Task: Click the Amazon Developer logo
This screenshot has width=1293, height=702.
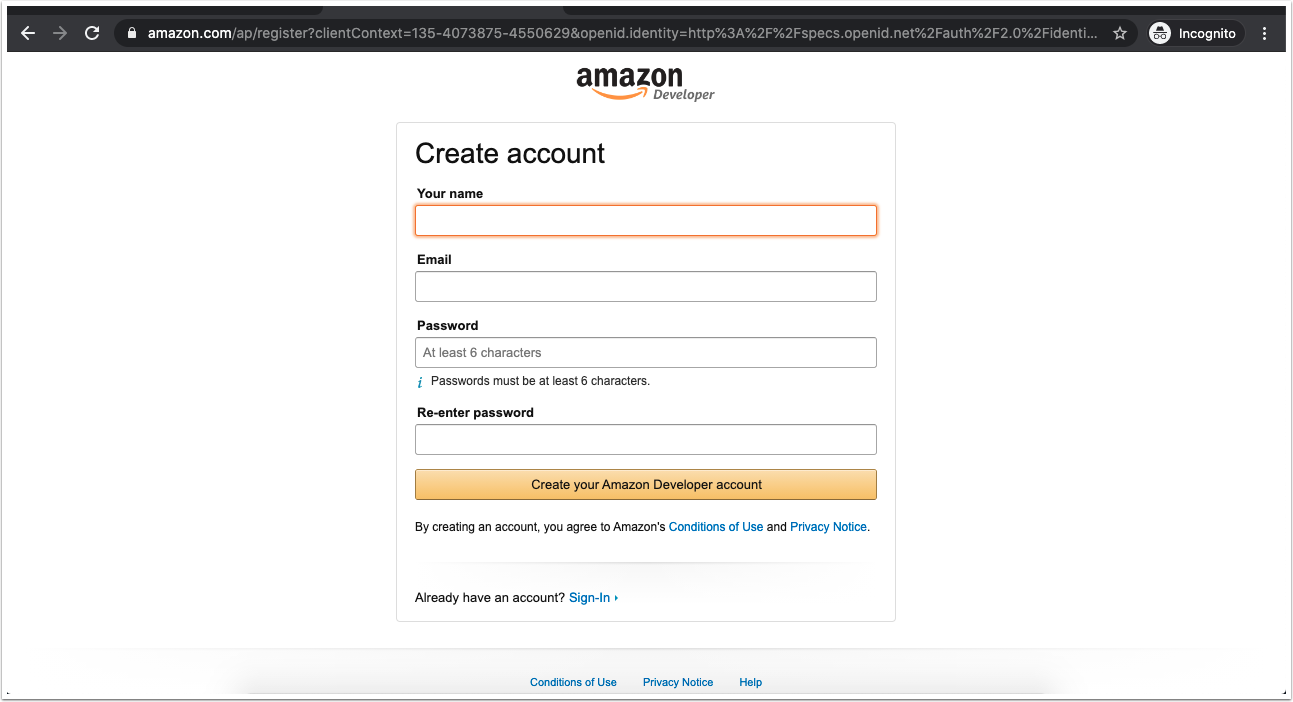Action: pos(645,84)
